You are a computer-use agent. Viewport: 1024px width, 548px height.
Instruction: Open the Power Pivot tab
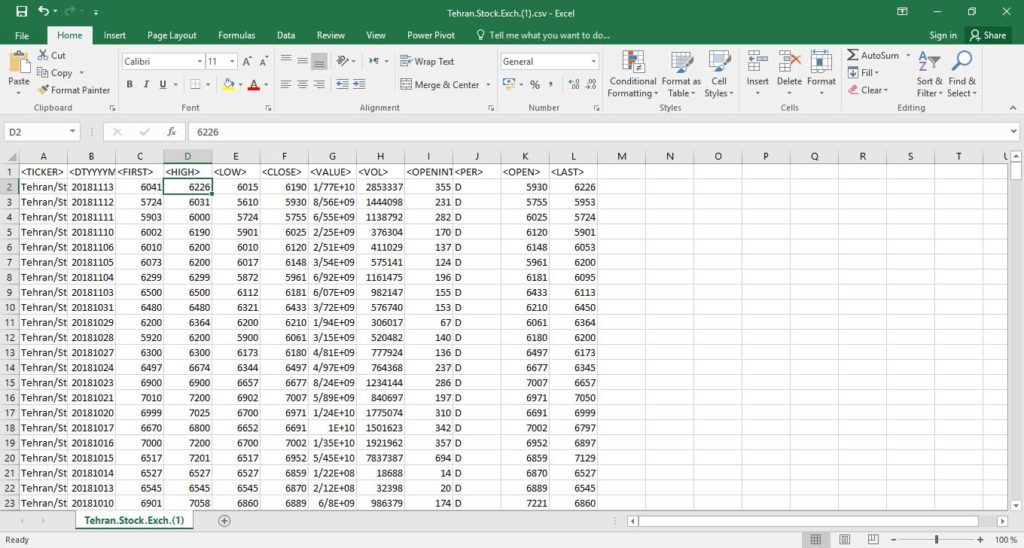[x=431, y=35]
